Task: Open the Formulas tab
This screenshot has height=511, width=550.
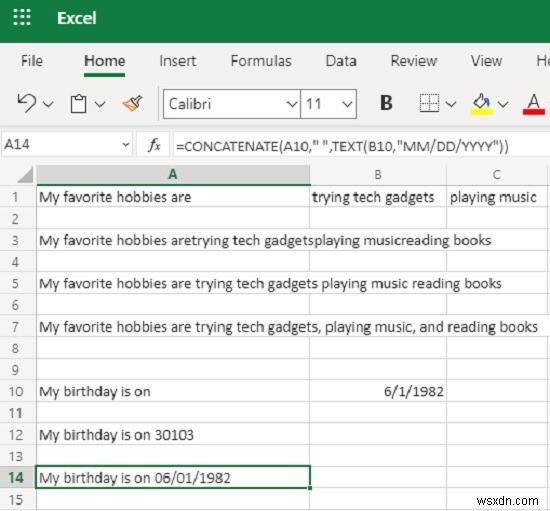Action: tap(261, 61)
